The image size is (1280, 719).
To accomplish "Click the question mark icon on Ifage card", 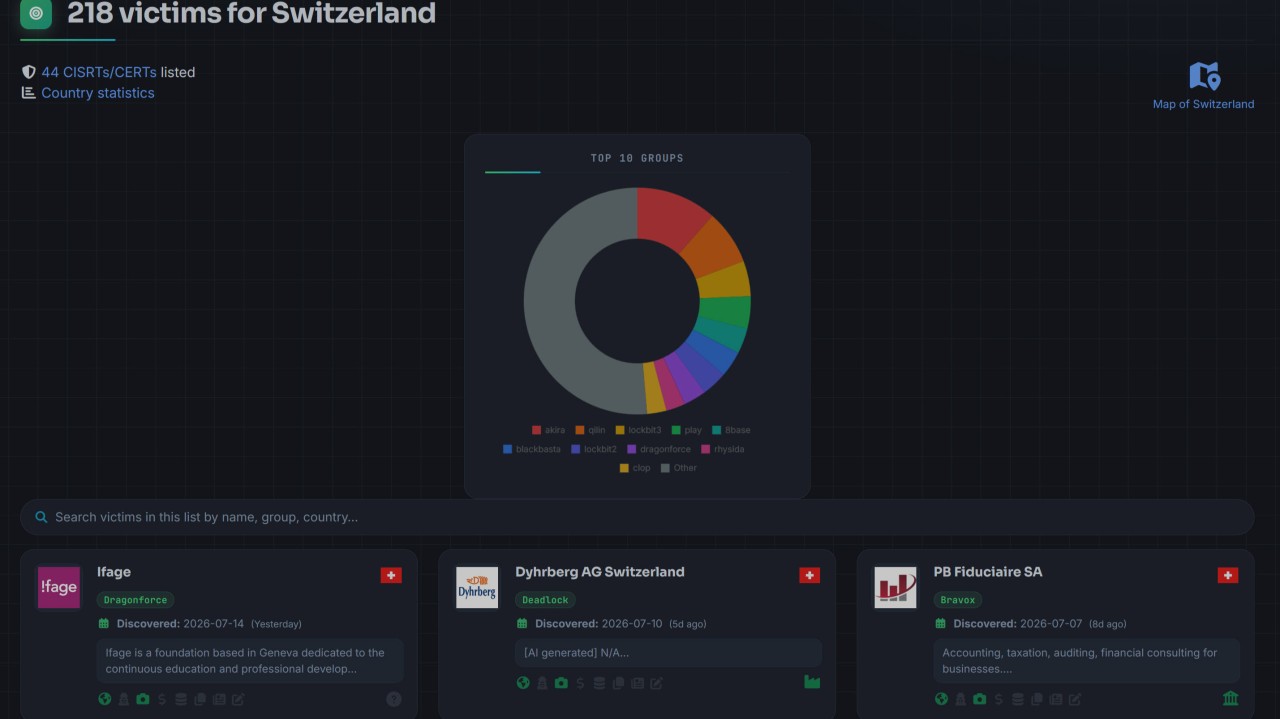I will tap(394, 699).
